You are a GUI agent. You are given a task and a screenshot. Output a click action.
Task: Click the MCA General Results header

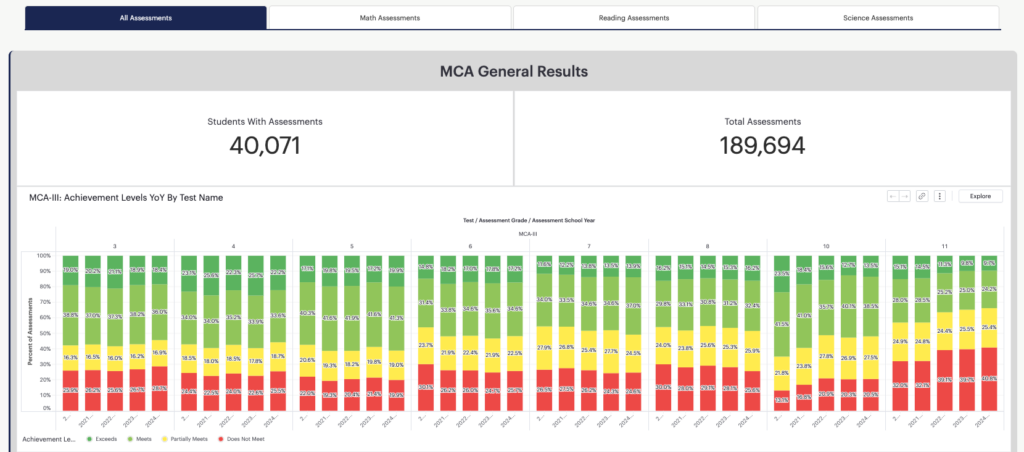click(x=513, y=71)
